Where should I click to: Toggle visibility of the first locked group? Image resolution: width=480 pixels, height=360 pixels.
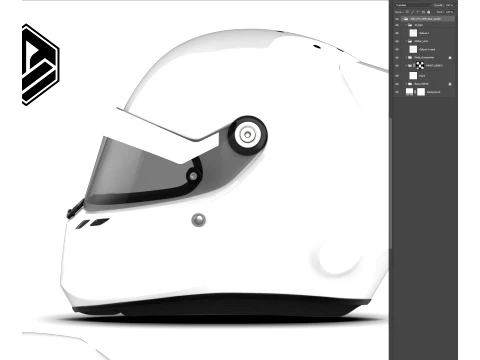397,57
